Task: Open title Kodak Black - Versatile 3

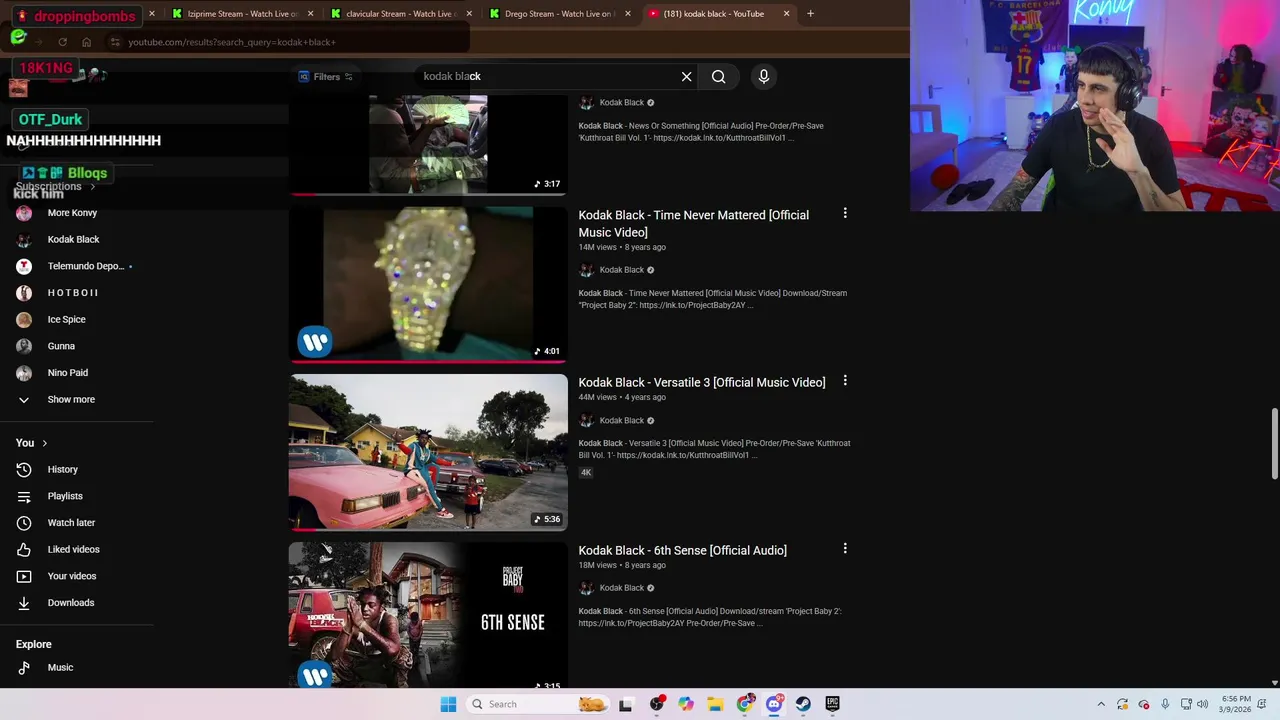Action: (x=701, y=382)
